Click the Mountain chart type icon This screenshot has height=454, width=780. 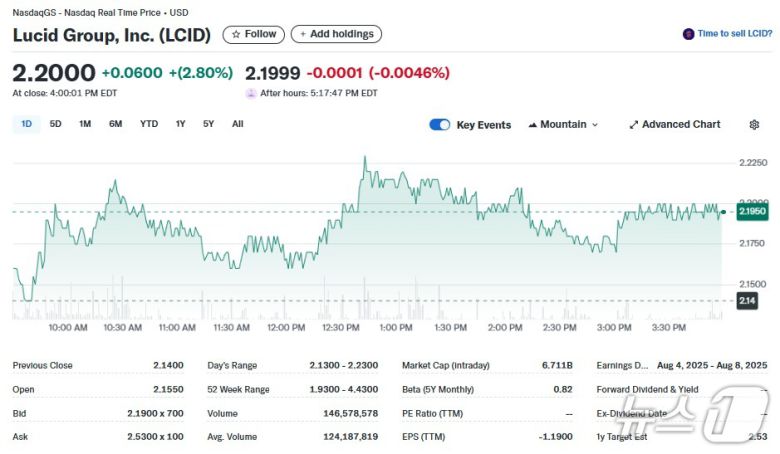(x=532, y=125)
